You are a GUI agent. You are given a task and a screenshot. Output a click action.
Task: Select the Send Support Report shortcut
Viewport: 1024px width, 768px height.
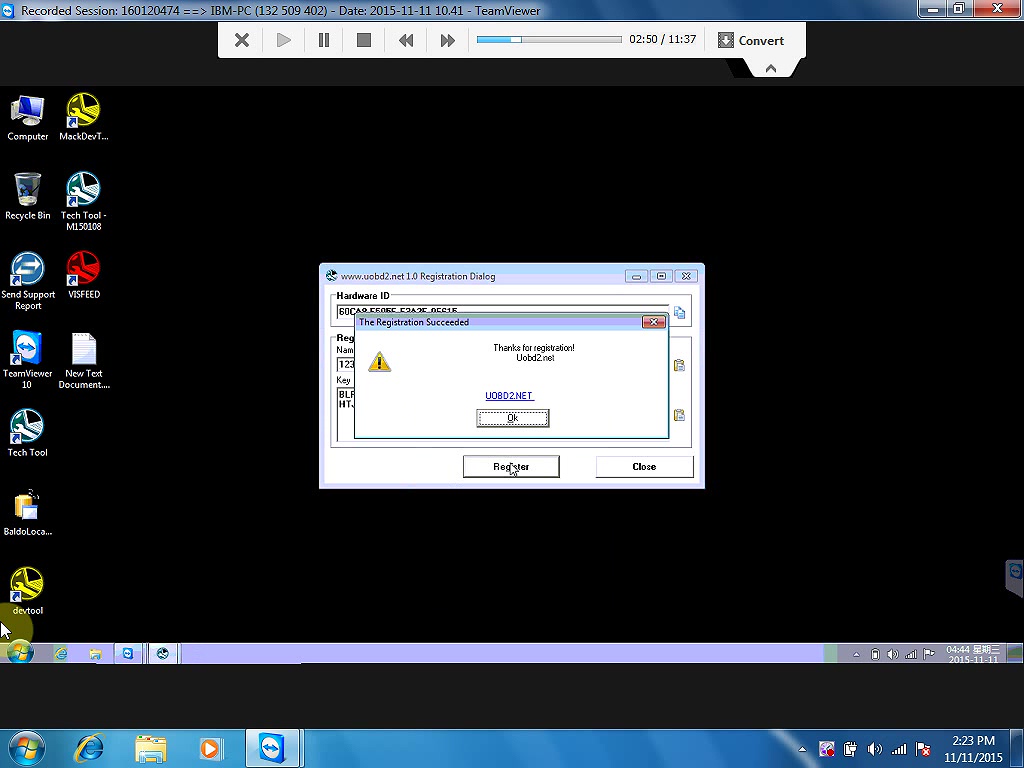click(x=28, y=281)
